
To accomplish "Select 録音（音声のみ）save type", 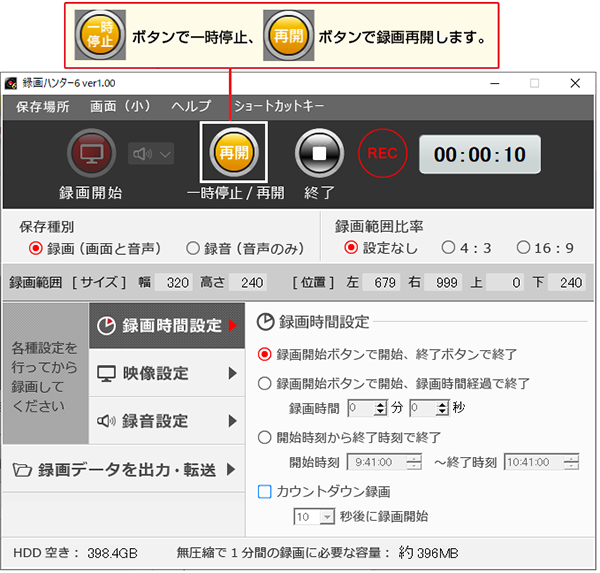I will tap(245, 249).
